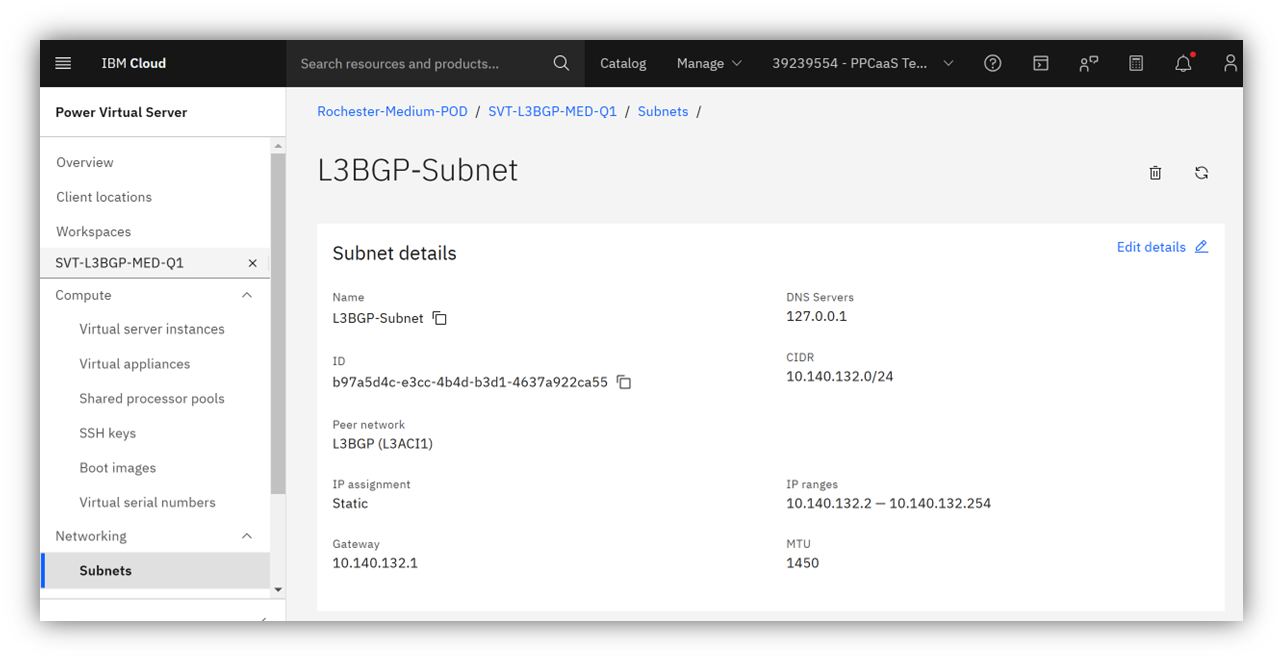
Task: Open the help menu
Action: pos(992,63)
